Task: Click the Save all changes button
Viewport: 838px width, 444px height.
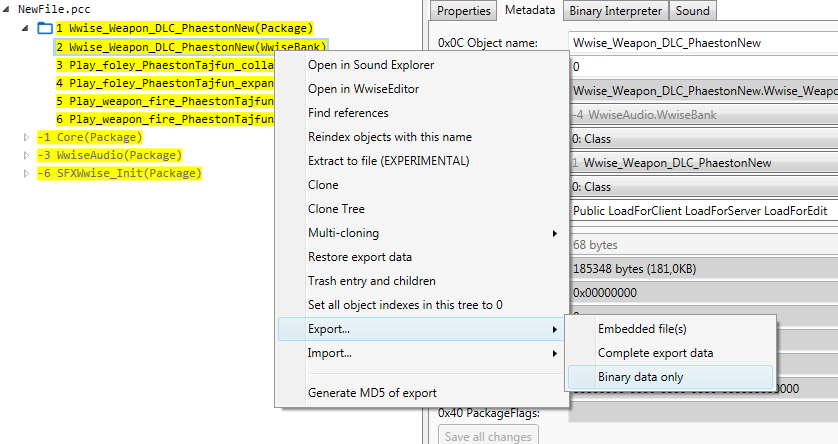Action: tap(488, 436)
